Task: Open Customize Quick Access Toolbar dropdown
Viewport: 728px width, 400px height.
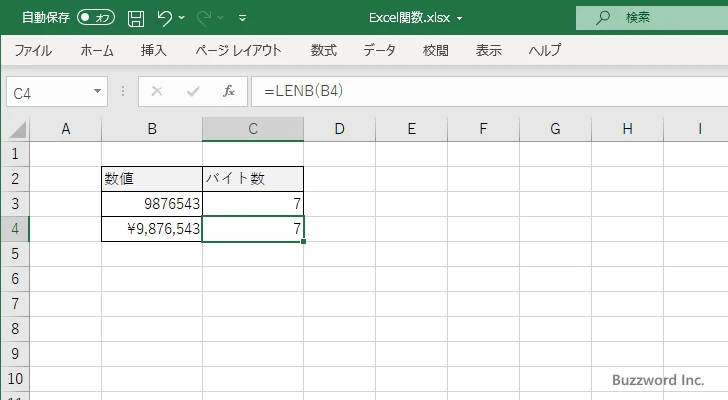Action: click(x=242, y=18)
